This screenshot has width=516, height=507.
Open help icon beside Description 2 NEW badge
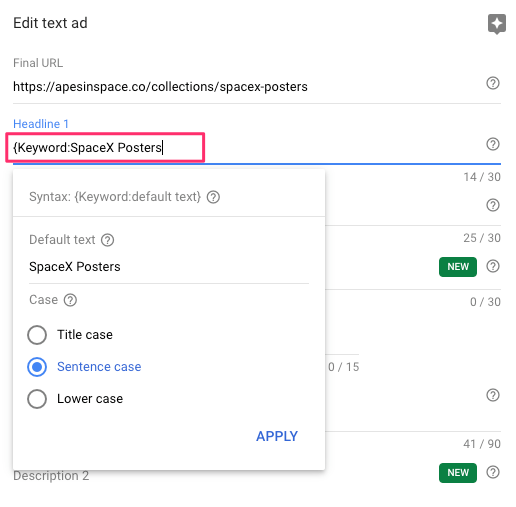click(493, 472)
